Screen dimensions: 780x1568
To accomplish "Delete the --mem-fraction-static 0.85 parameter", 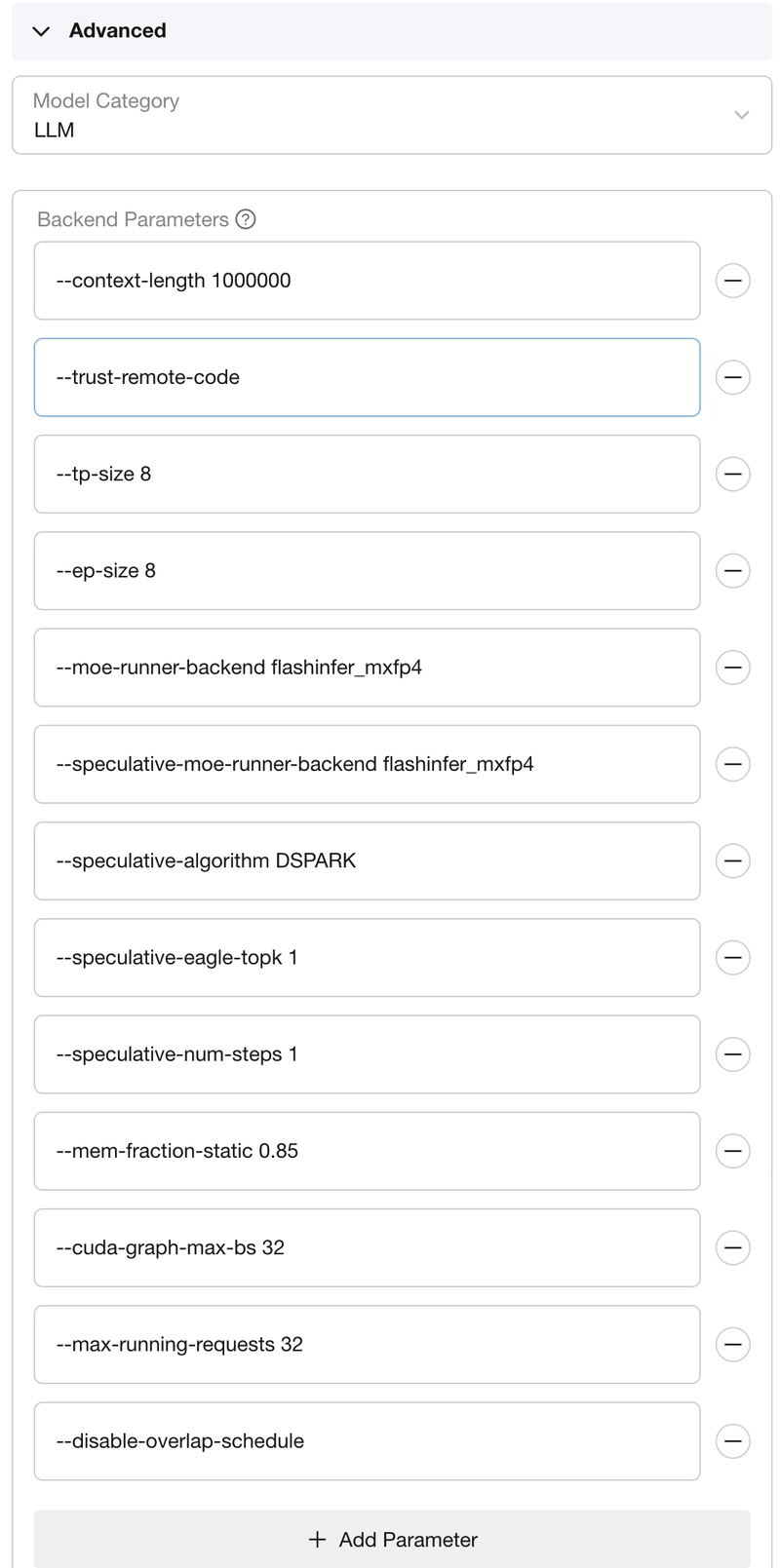I will point(732,1151).
